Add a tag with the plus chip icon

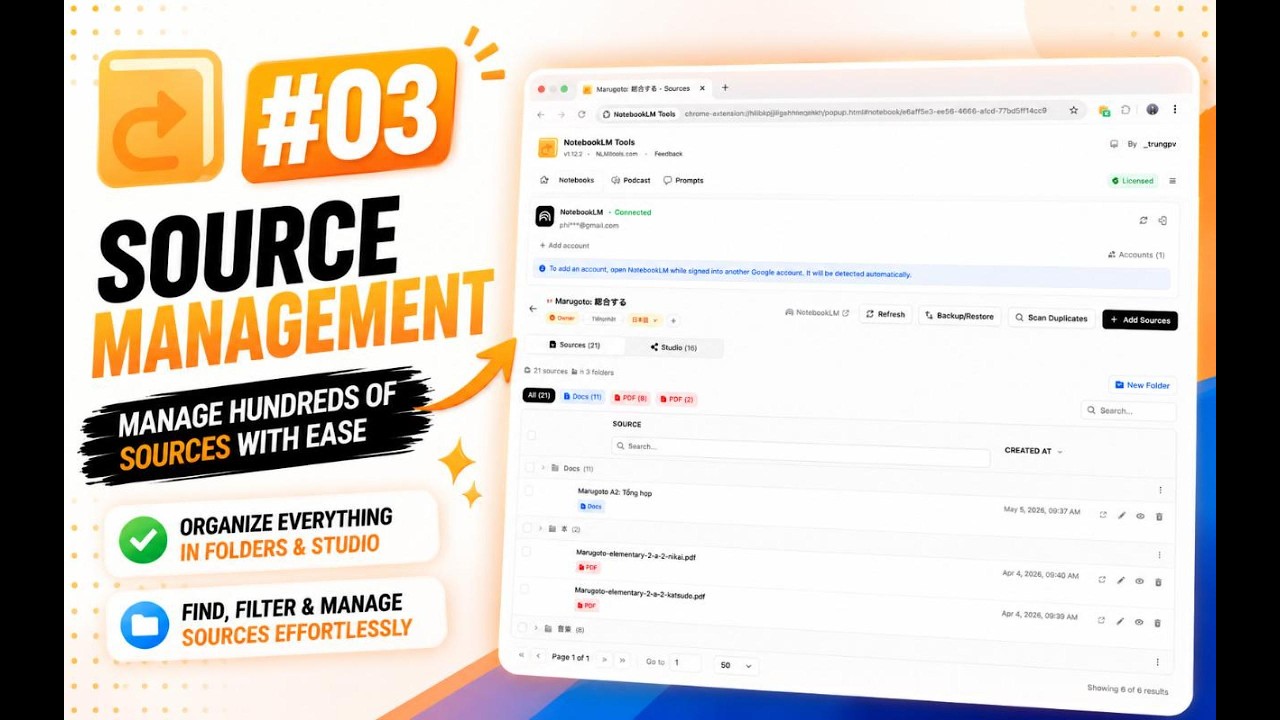673,320
